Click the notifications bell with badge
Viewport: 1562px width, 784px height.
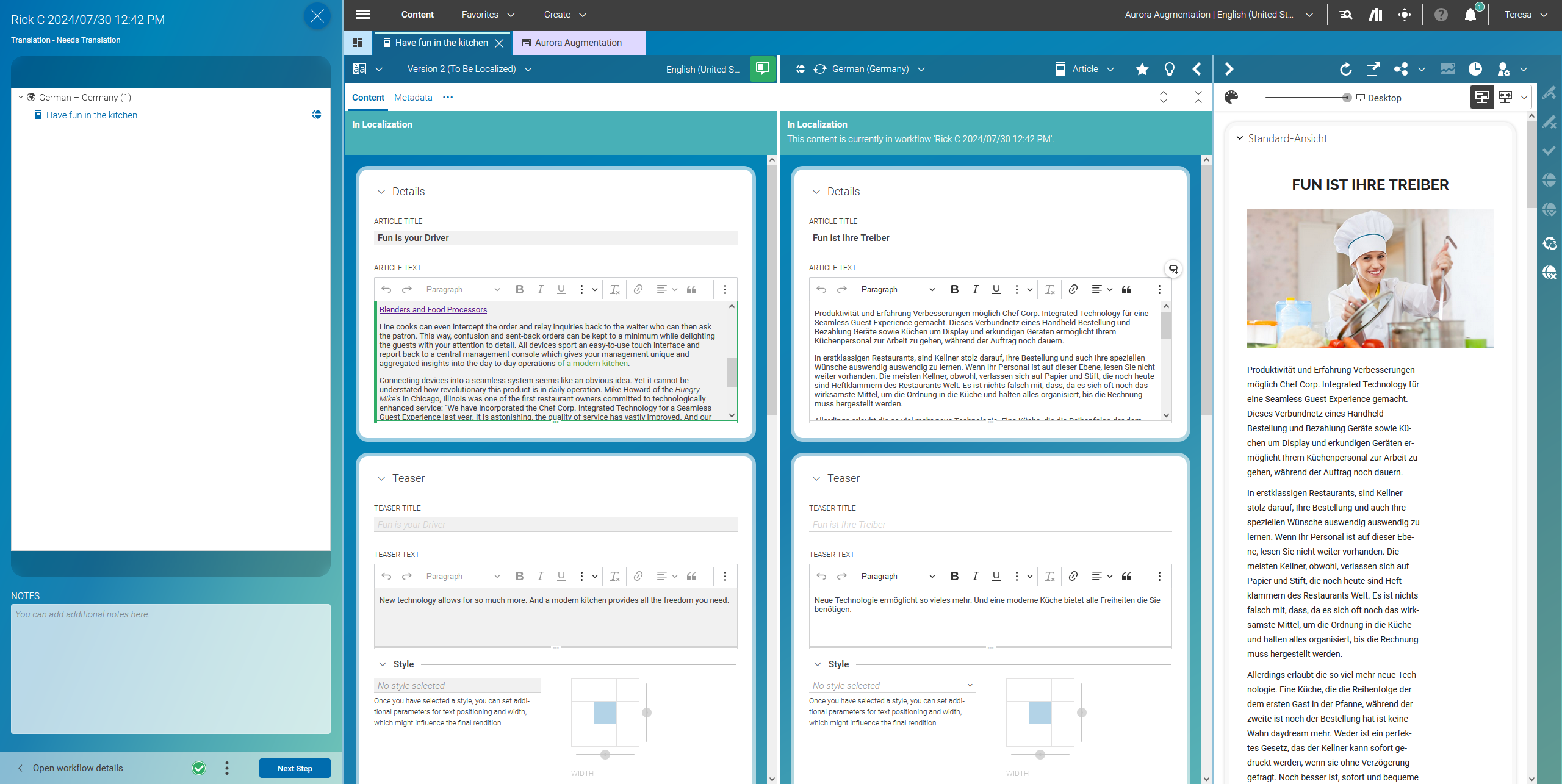[x=1471, y=14]
